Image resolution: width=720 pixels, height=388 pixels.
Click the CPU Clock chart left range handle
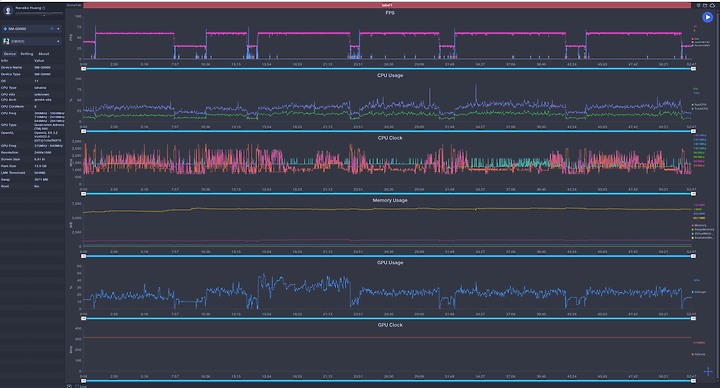tap(84, 194)
